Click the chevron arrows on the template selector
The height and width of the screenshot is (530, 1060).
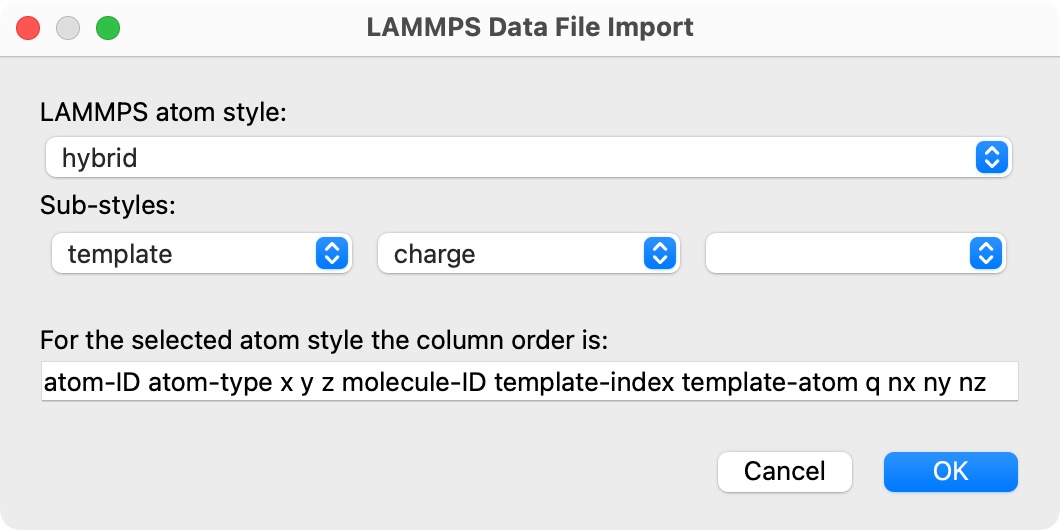tap(330, 254)
